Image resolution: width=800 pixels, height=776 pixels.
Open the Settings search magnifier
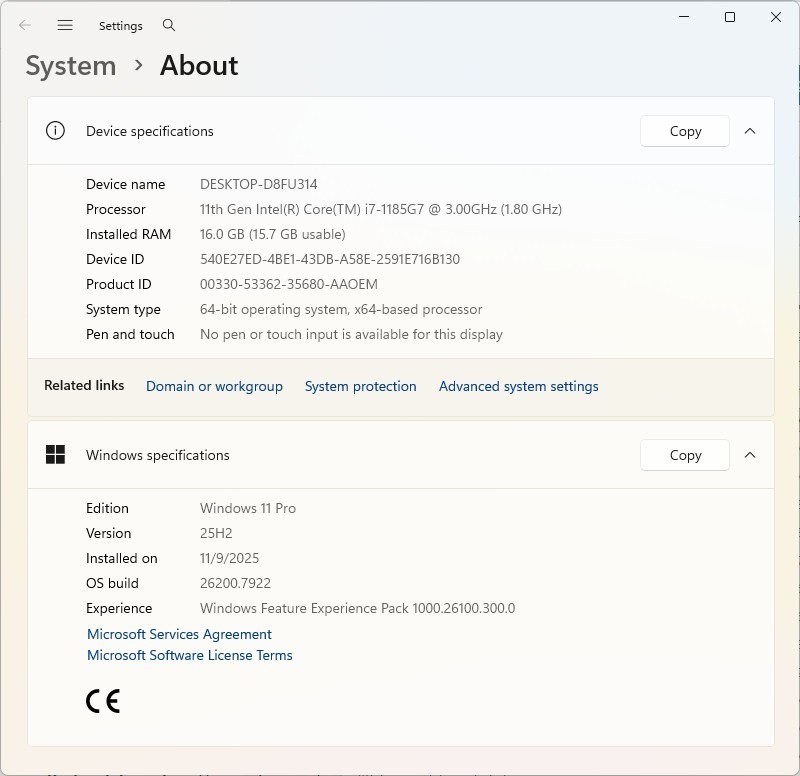tap(169, 25)
